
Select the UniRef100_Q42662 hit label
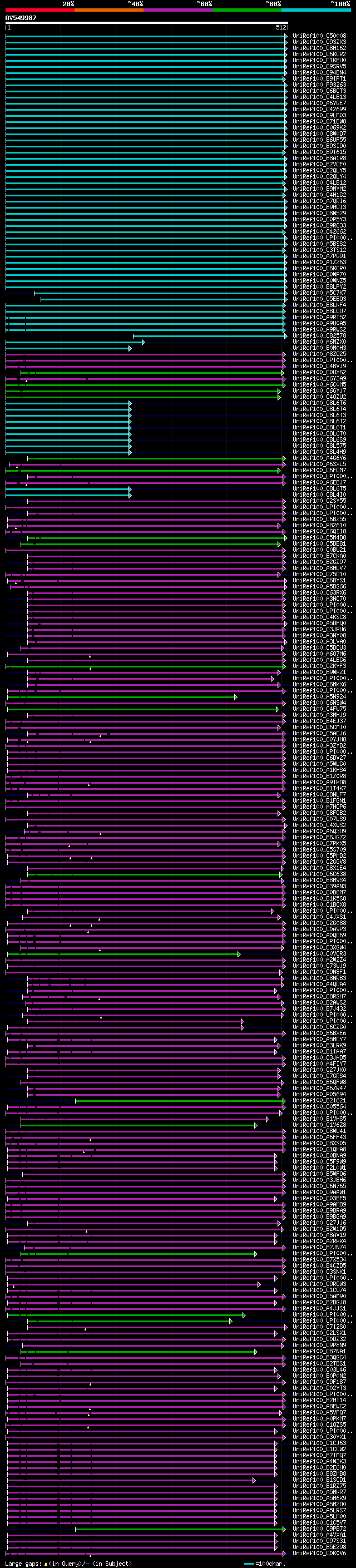coord(319,232)
